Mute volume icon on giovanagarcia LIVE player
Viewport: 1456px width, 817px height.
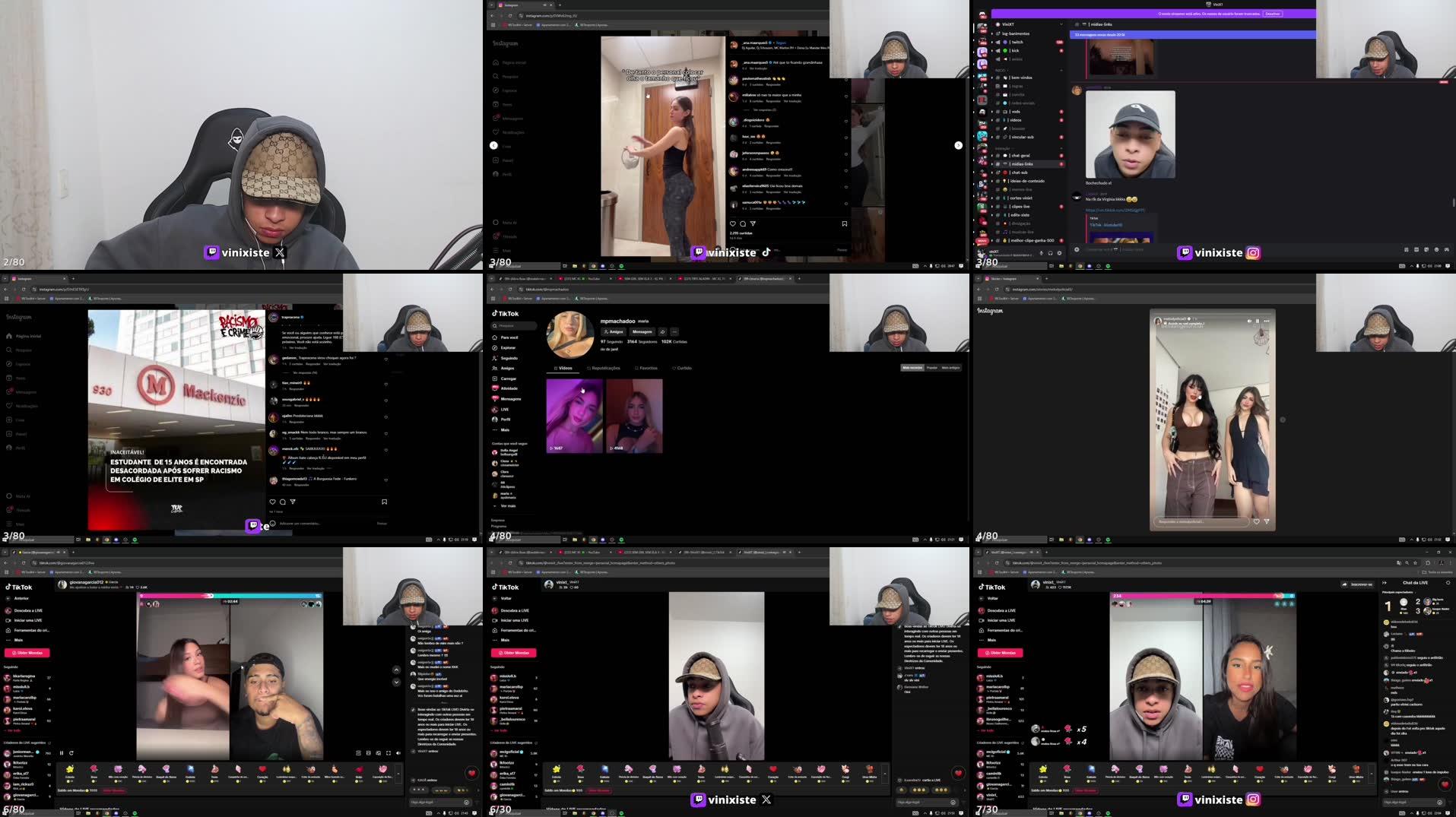(x=398, y=753)
